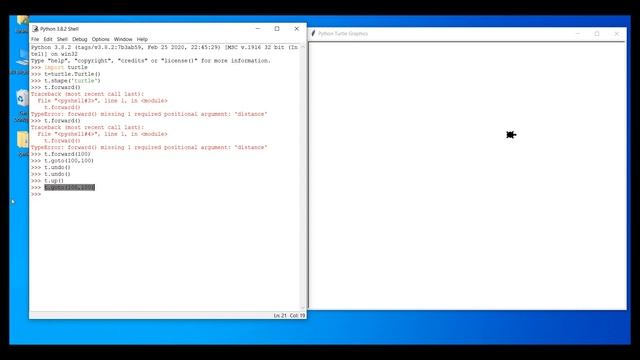Click the shell scrollbar up arrow
Screen dimensions: 640x360
[x=303, y=47]
